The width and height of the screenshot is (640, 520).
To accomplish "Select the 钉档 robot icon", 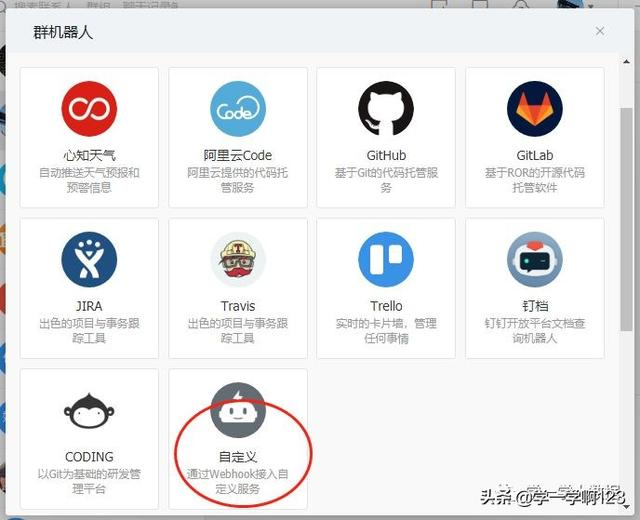I will coord(535,260).
